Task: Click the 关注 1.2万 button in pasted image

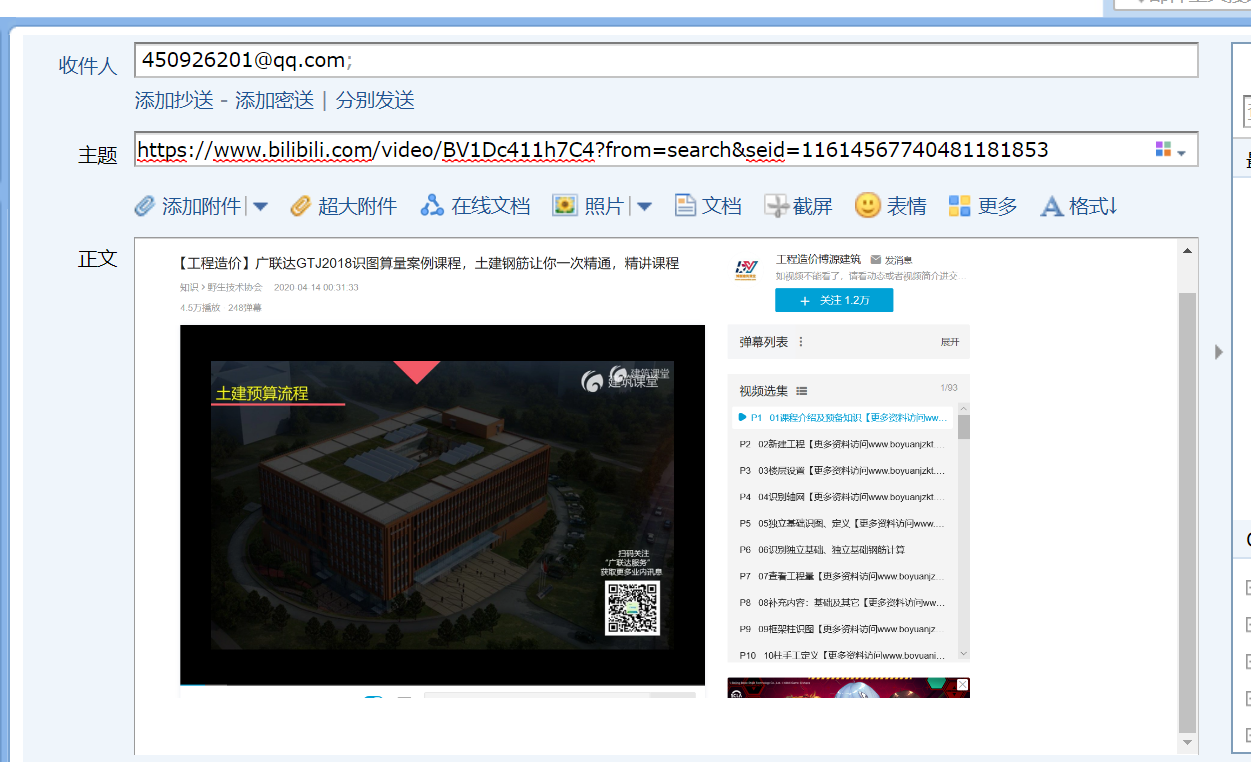Action: coord(834,300)
